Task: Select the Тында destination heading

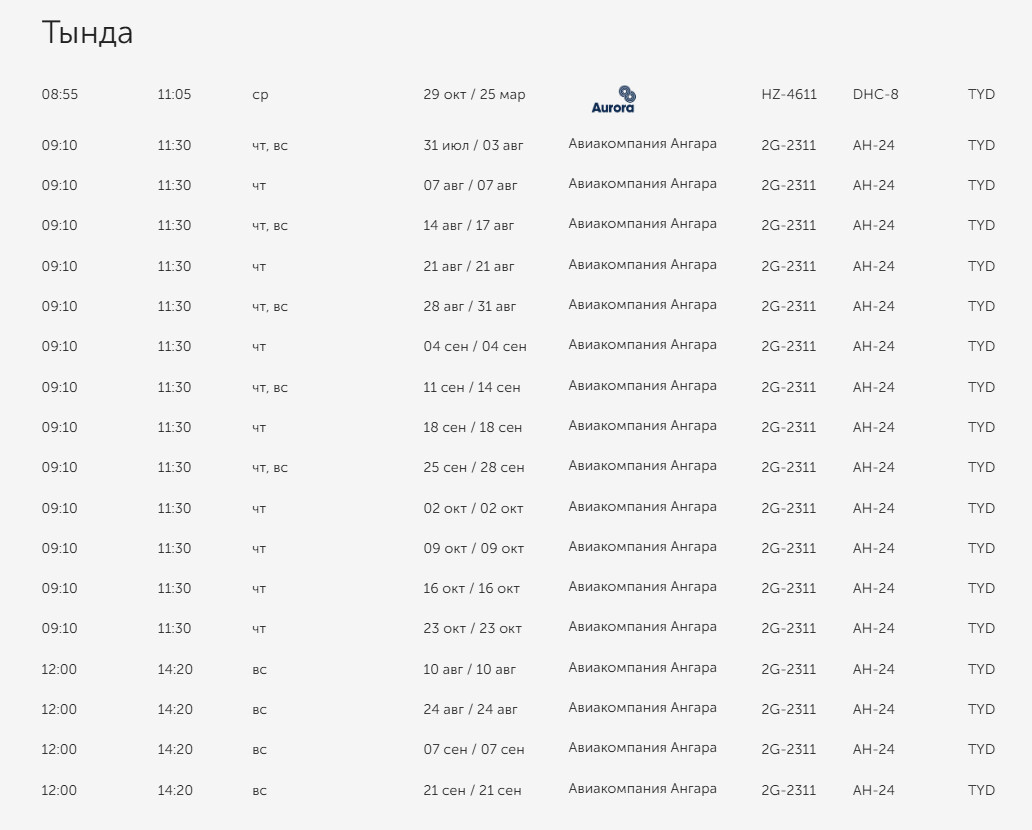Action: (x=87, y=33)
